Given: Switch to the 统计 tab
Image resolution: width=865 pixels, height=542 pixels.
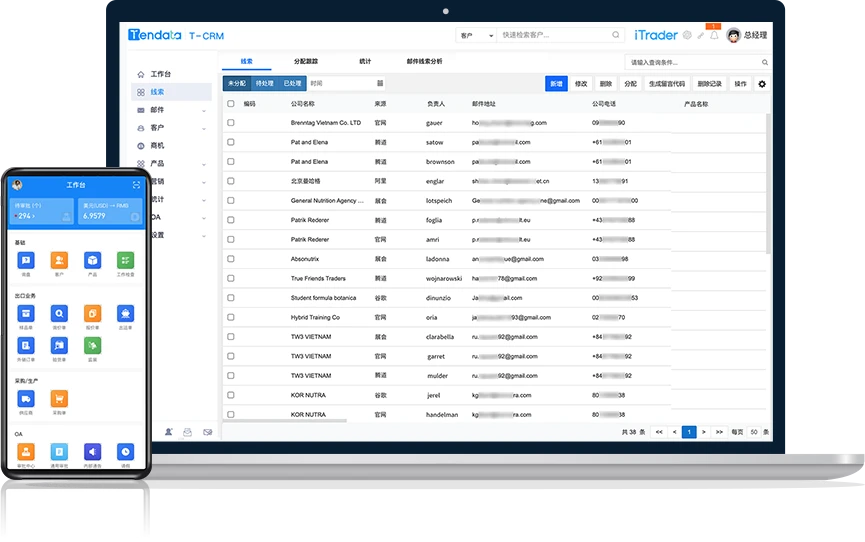Looking at the screenshot, I should (365, 61).
